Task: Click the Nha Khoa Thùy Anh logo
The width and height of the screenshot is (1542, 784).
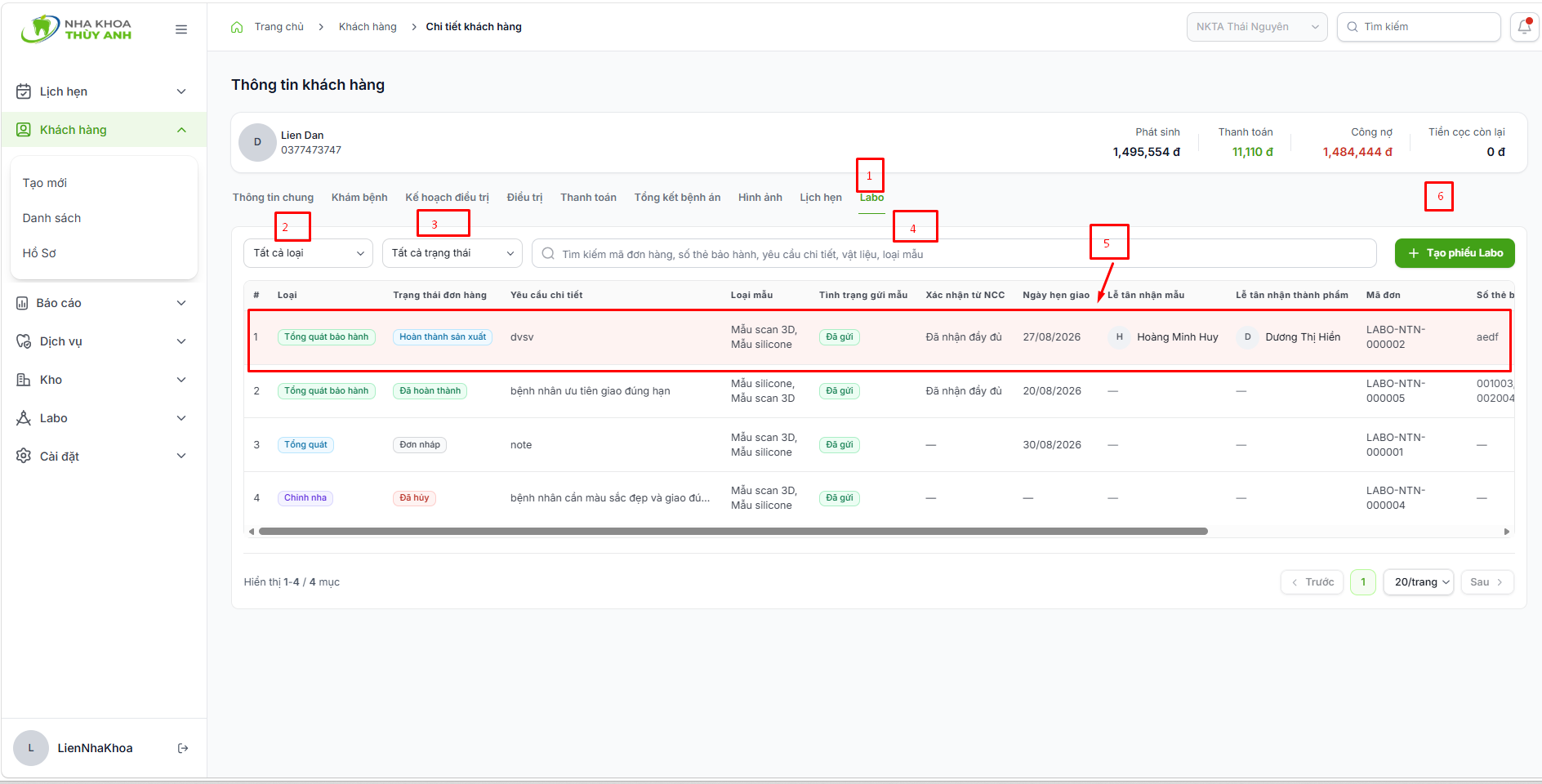Action: tap(76, 29)
